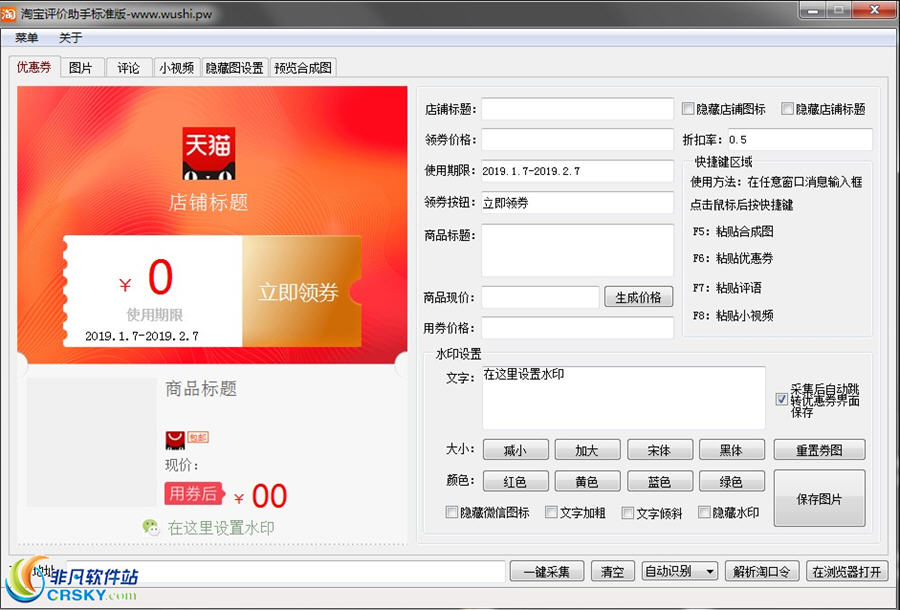The height and width of the screenshot is (610, 900).
Task: Toggle 文字加粗 checkbox
Action: (x=551, y=512)
